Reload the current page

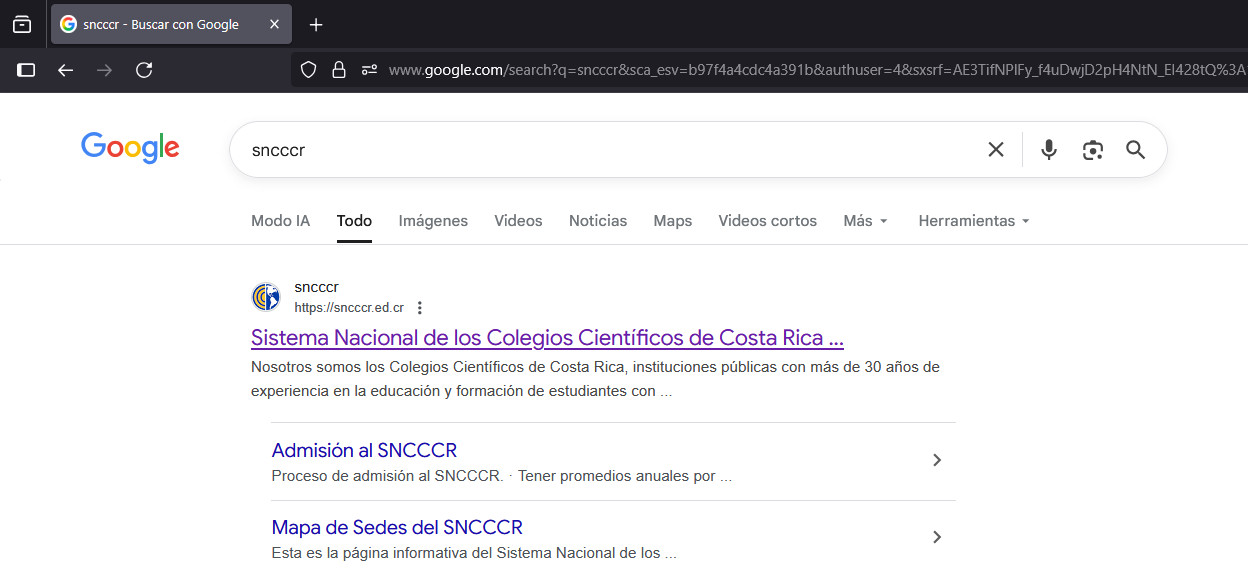(x=144, y=70)
